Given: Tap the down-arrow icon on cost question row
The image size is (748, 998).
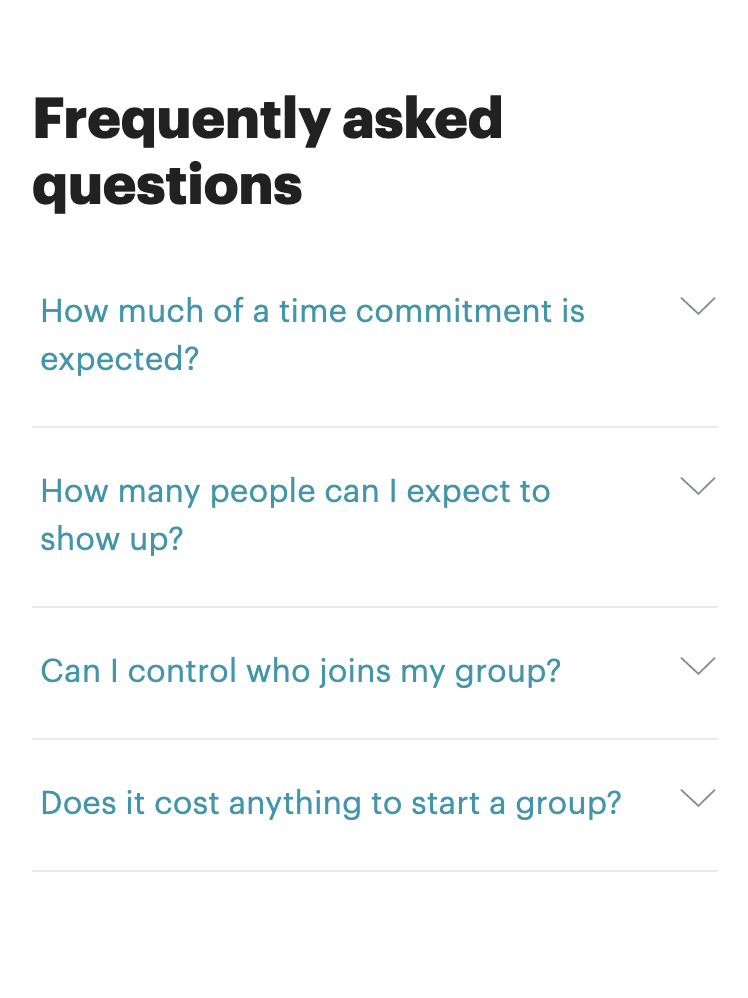Looking at the screenshot, I should point(698,798).
